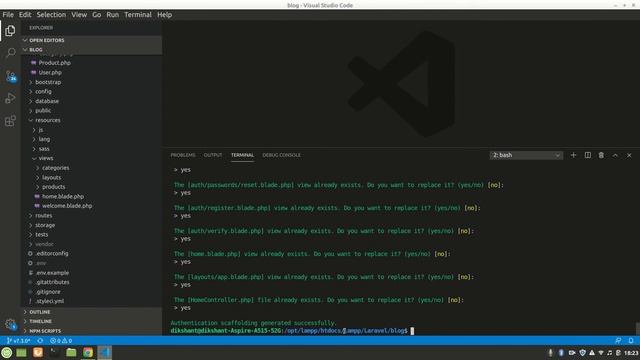This screenshot has width=640, height=360.
Task: Open errors and warnings count in status bar
Action: (x=61, y=340)
